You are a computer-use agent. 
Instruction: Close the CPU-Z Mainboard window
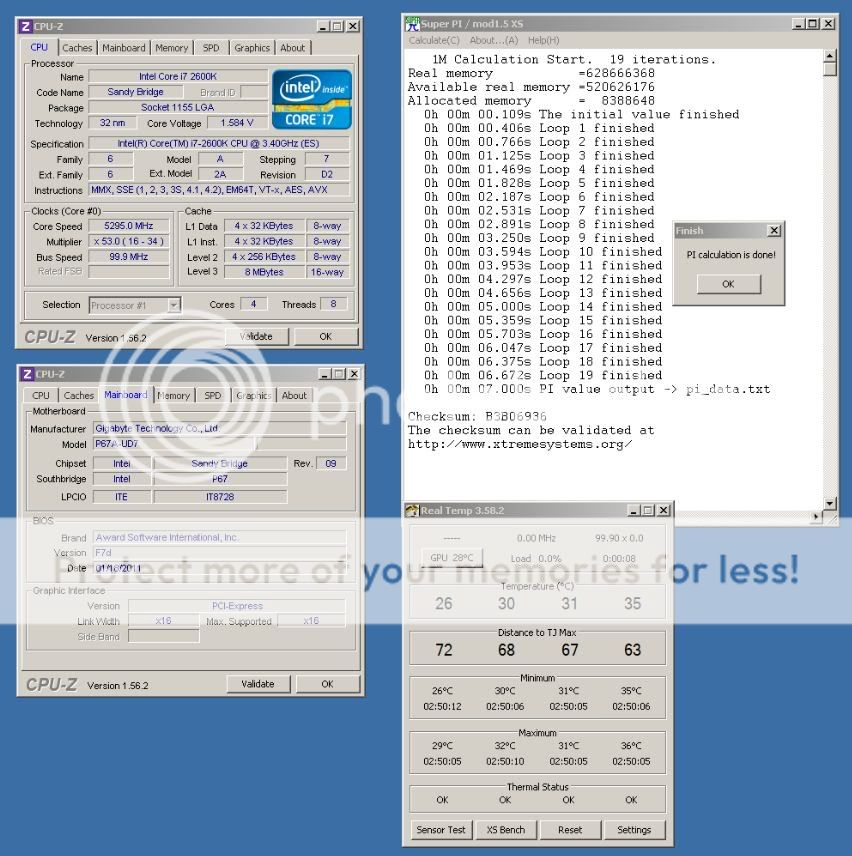coord(354,374)
